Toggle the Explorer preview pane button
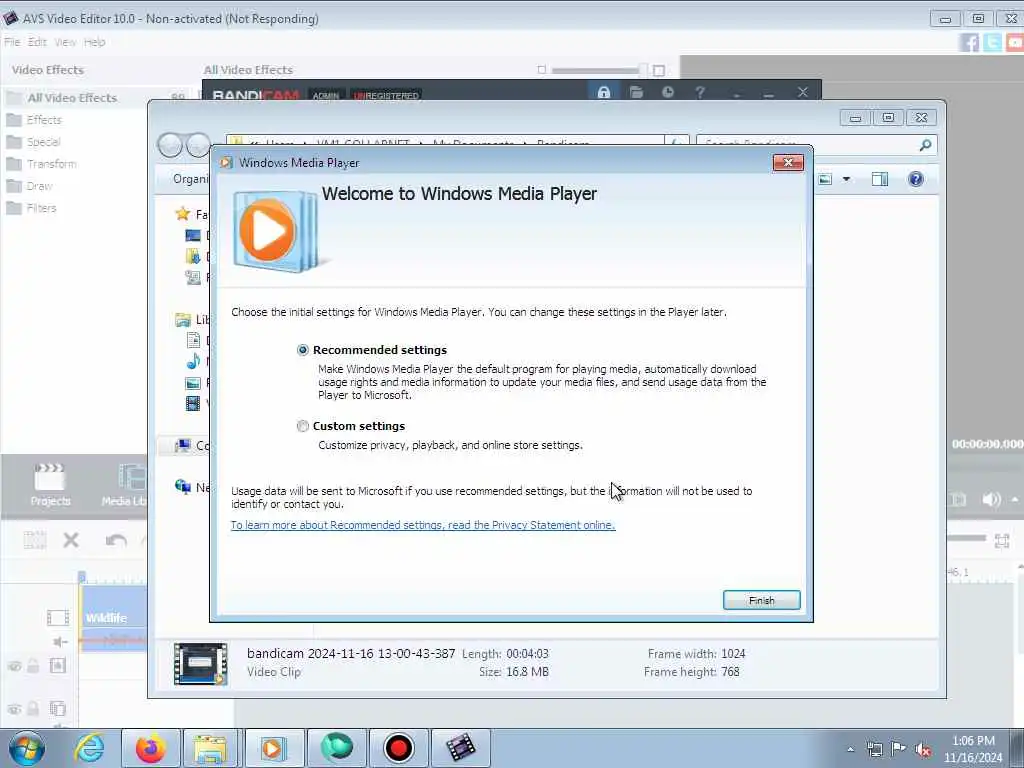This screenshot has width=1024, height=768. 880,179
